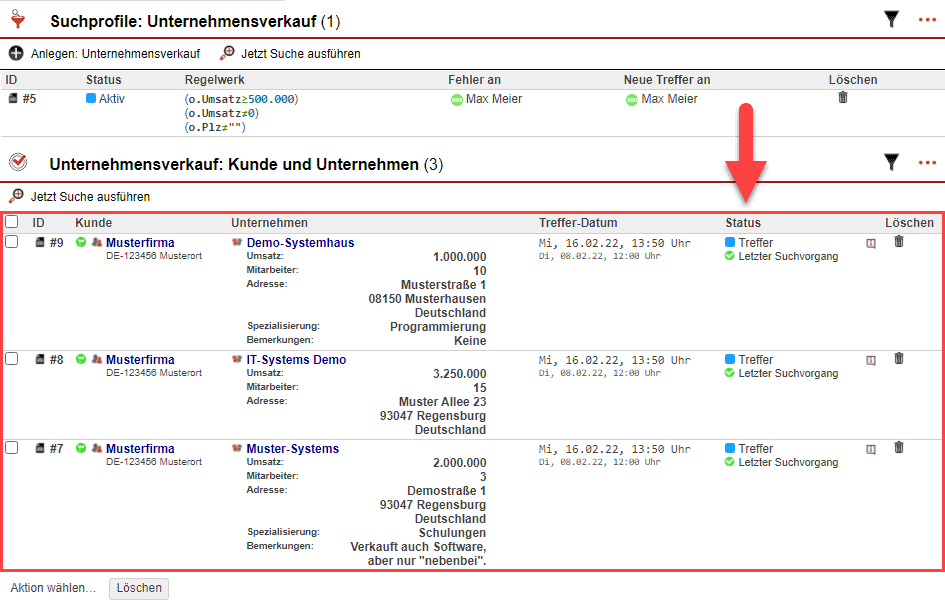Check the checkbox for row #8

12,359
